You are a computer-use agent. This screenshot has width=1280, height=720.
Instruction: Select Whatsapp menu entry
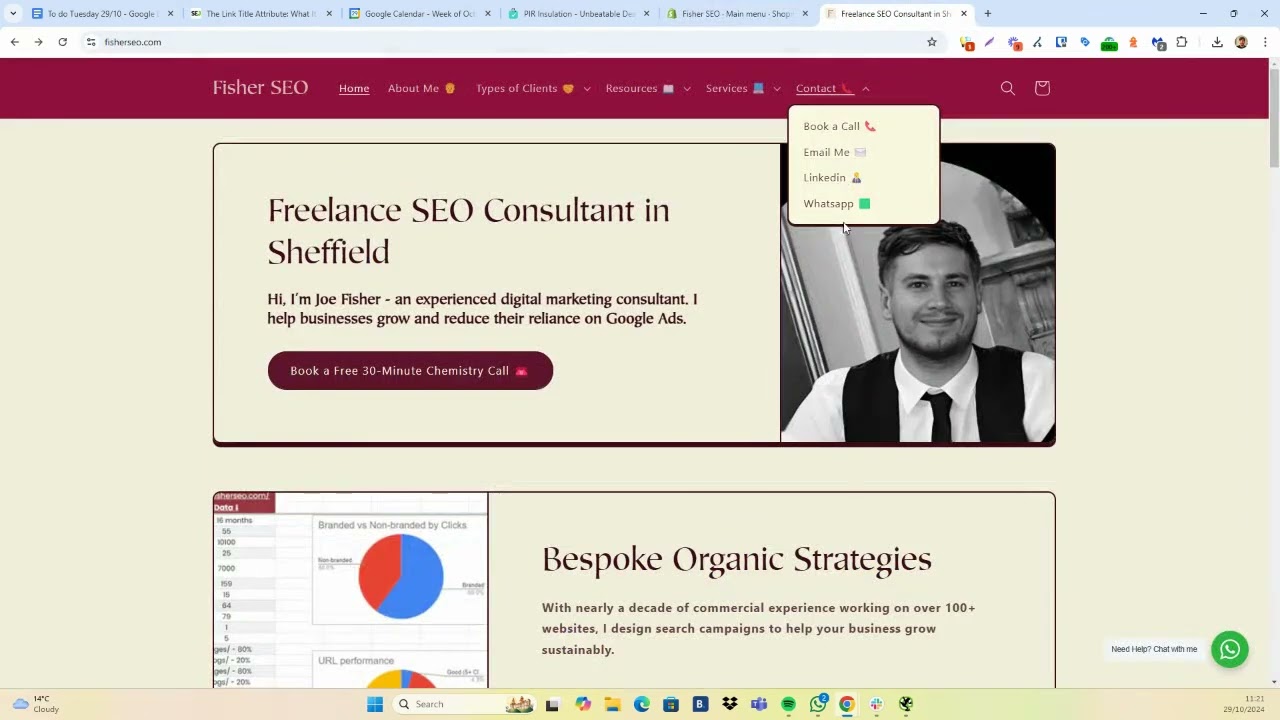point(837,203)
